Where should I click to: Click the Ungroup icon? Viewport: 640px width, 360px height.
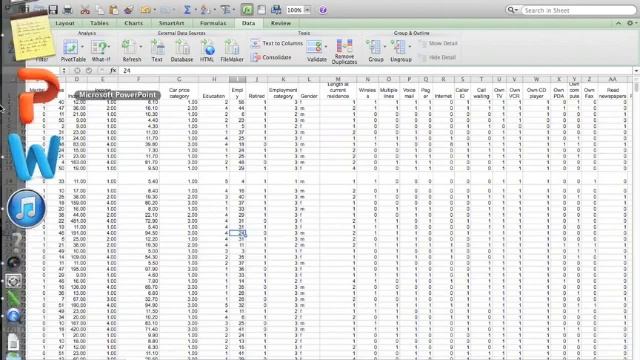point(398,47)
